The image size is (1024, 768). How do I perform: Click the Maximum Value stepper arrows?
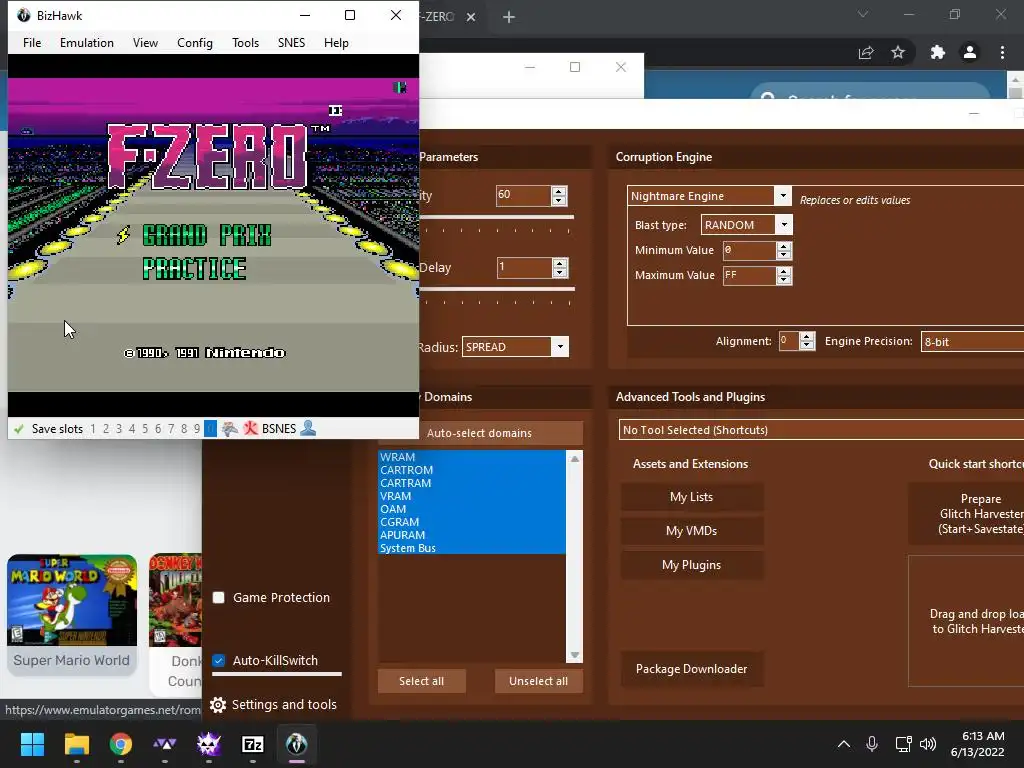tap(784, 276)
